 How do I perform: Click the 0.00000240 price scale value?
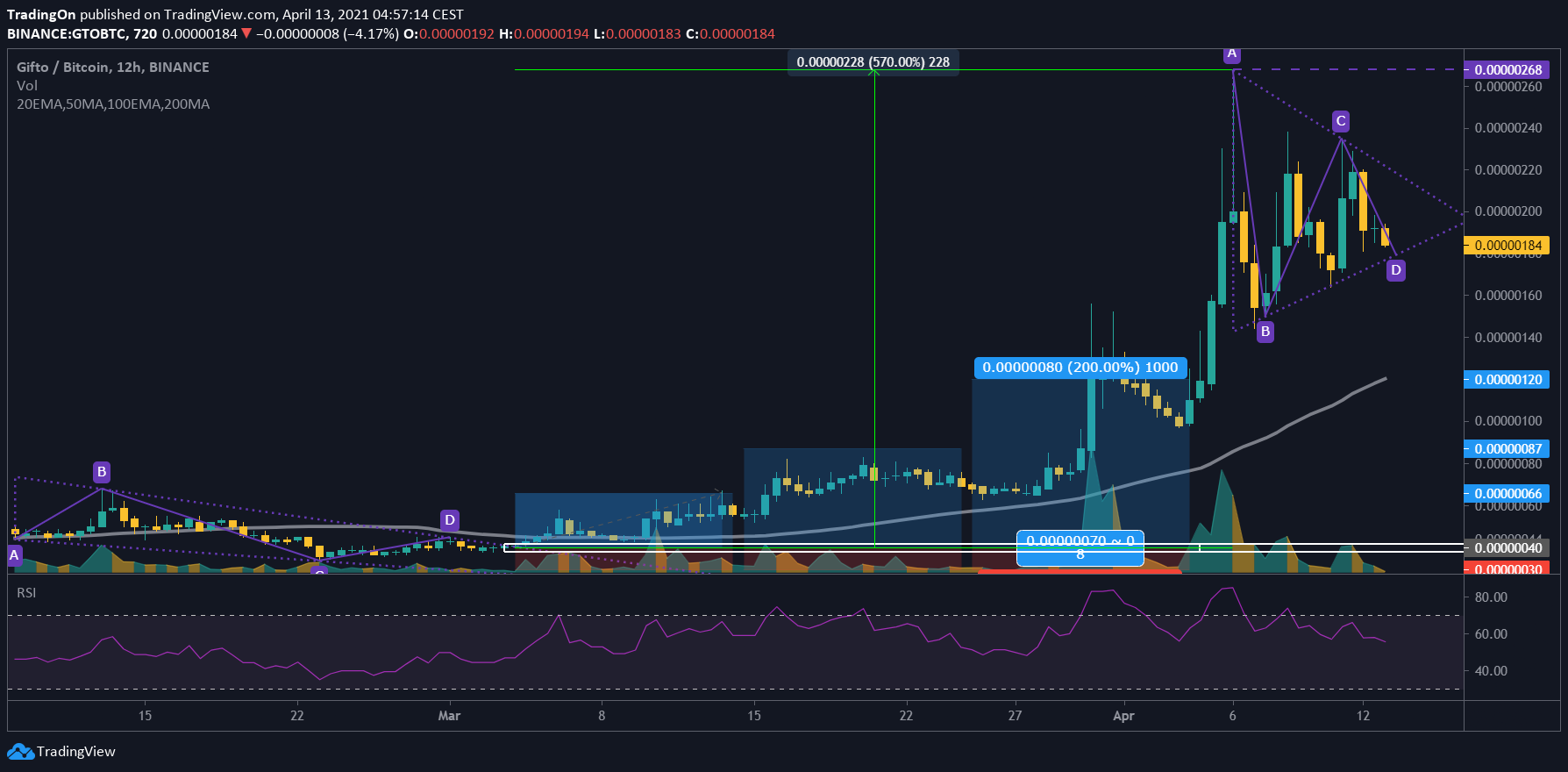point(1508,128)
